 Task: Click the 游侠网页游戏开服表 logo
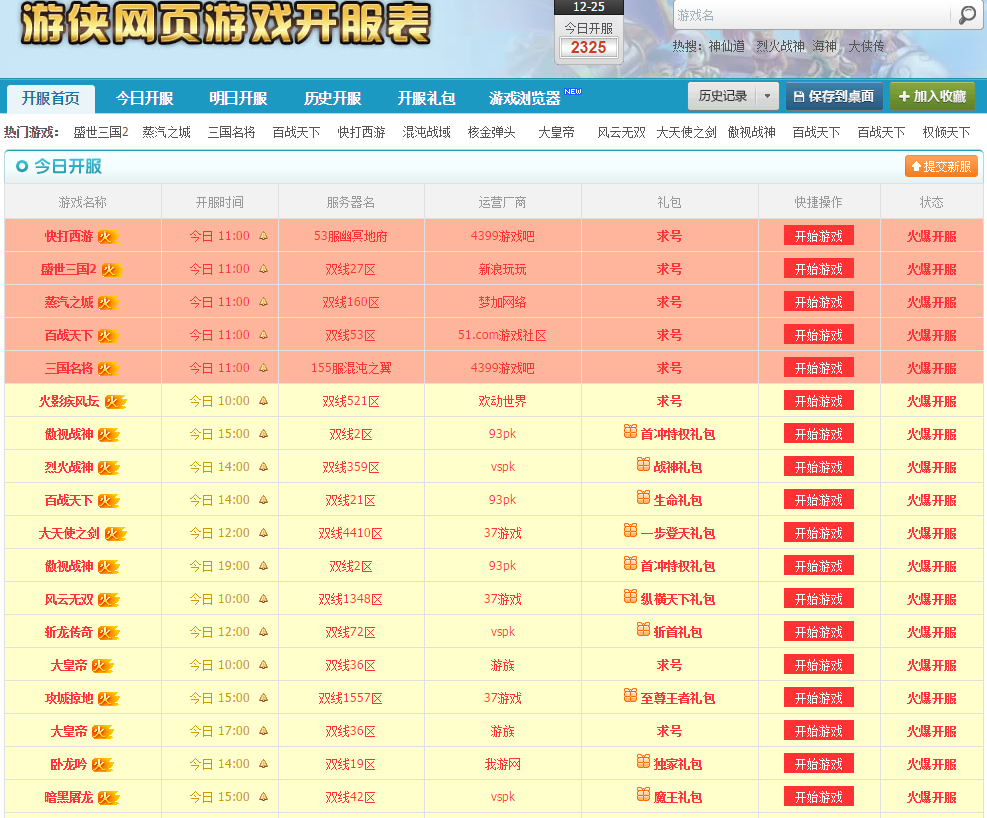225,24
